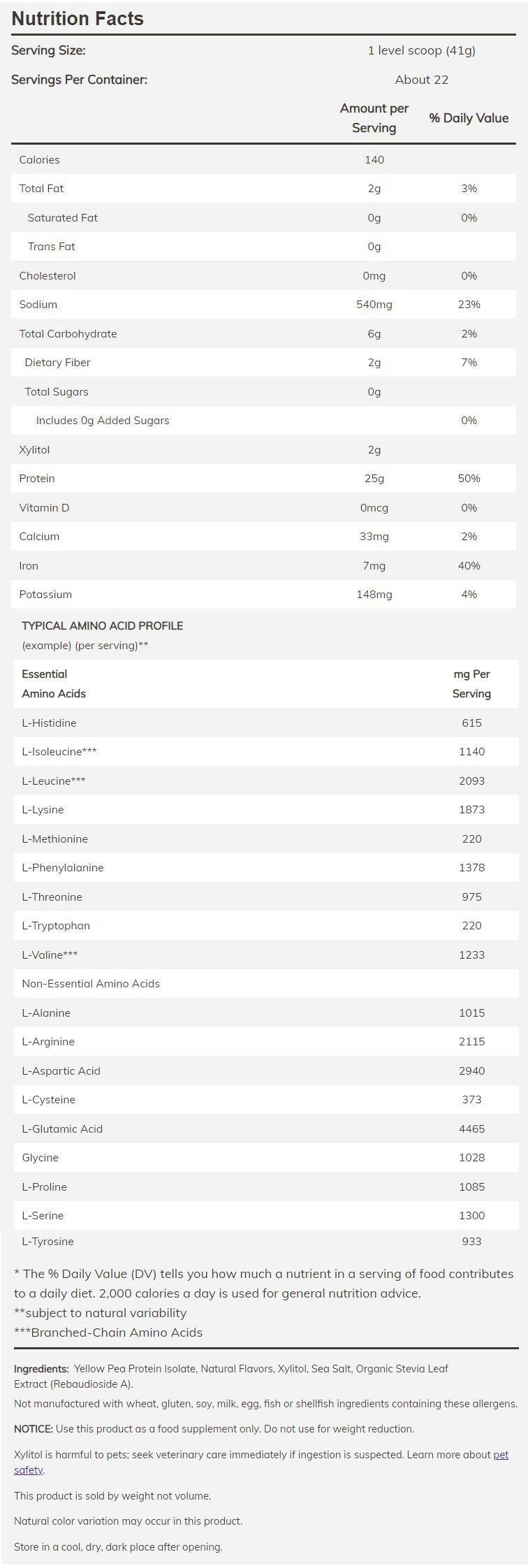
Task: Click the NOTICE label text
Action: [33, 1429]
